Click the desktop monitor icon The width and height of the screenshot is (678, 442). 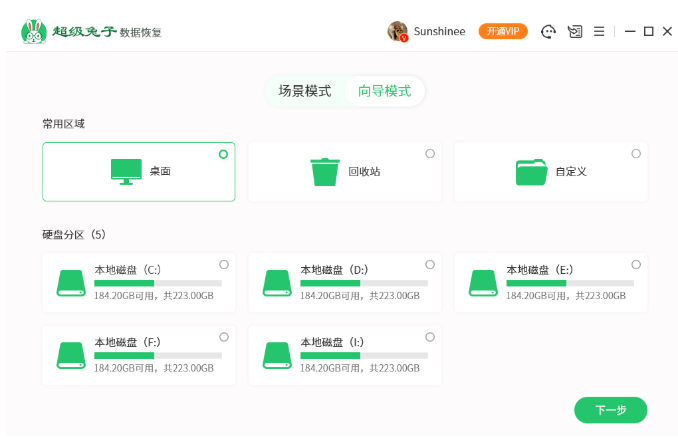click(126, 172)
